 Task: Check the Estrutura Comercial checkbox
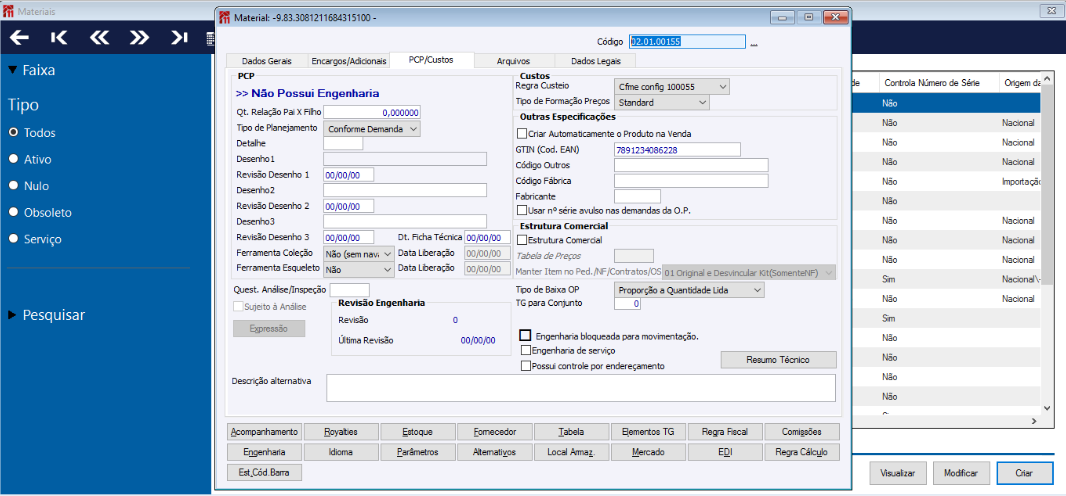point(522,240)
